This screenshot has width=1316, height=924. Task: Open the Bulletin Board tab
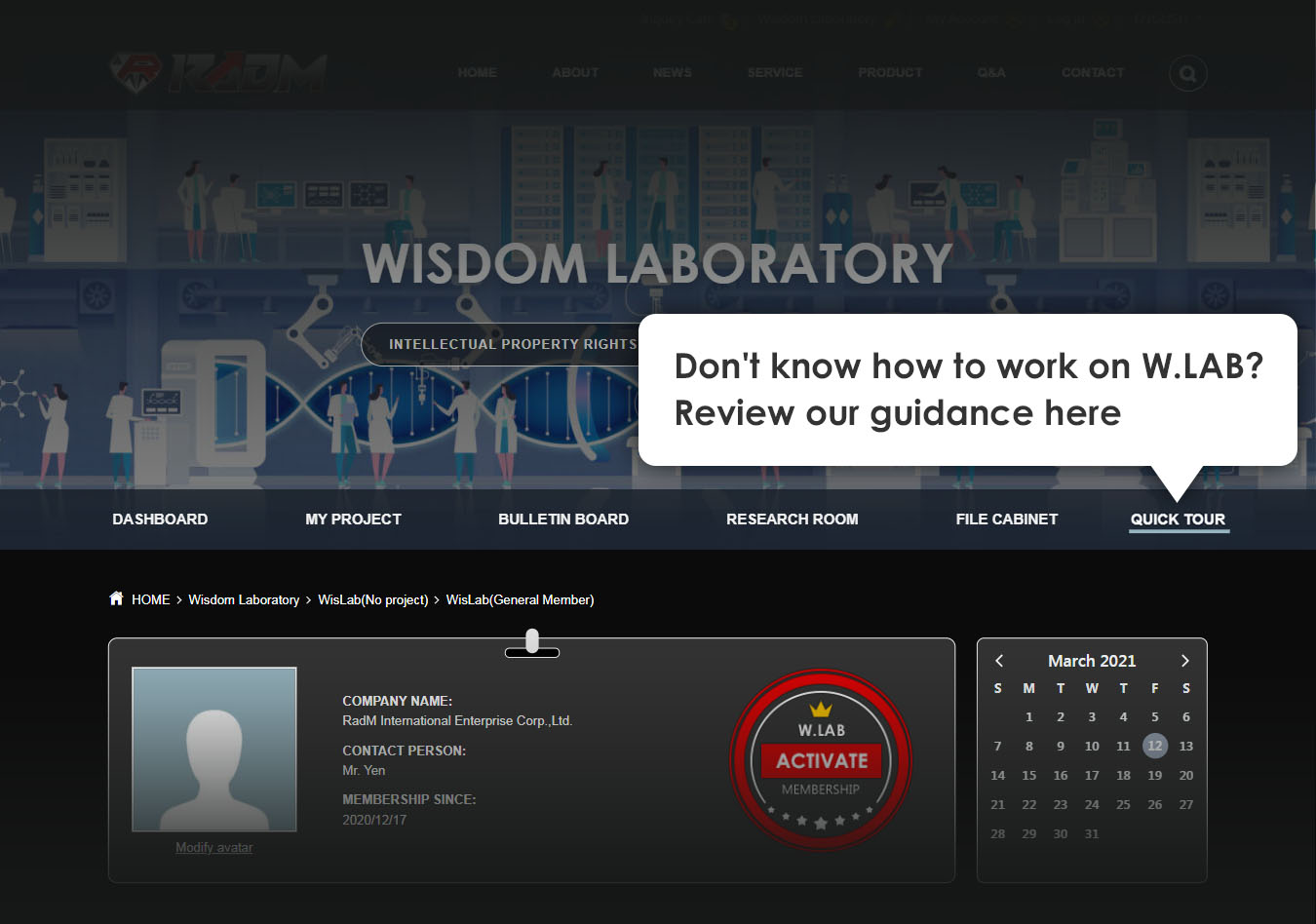(563, 520)
